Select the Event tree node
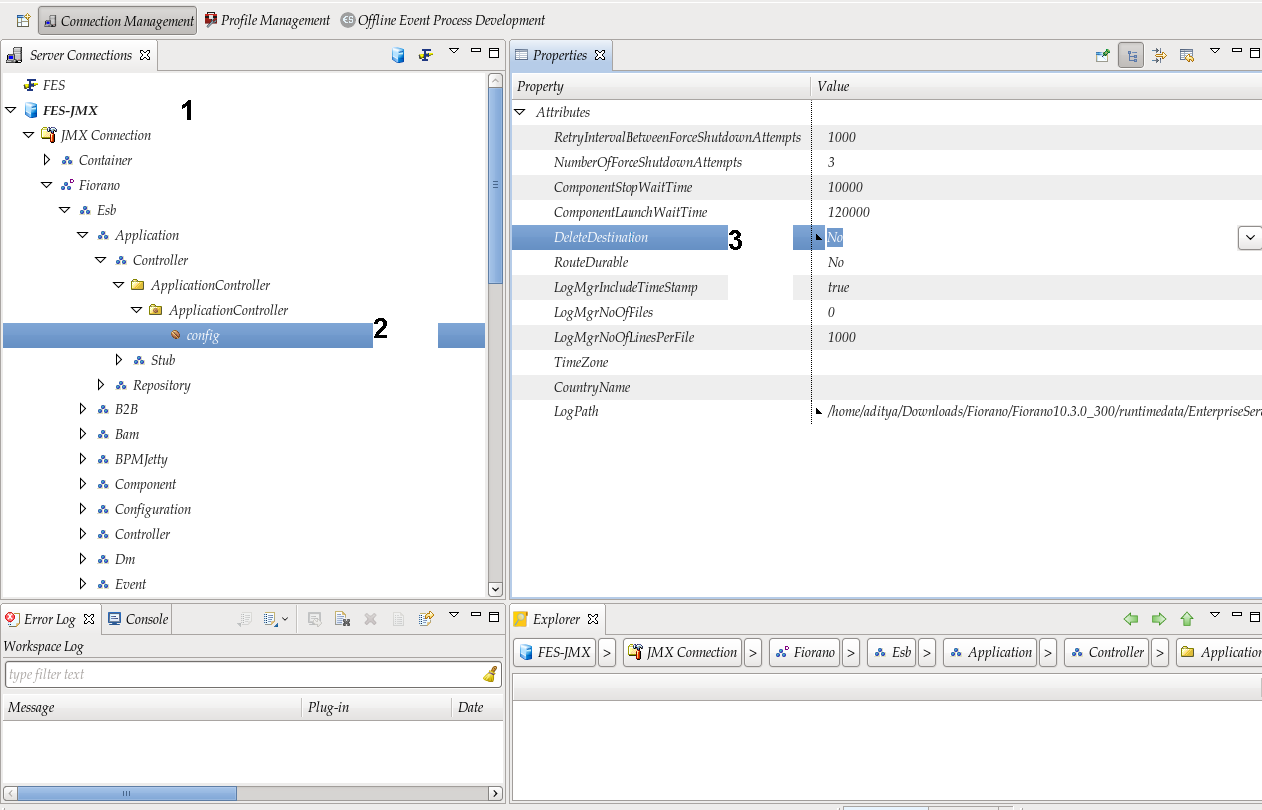Viewport: 1262px width, 810px height. click(130, 584)
